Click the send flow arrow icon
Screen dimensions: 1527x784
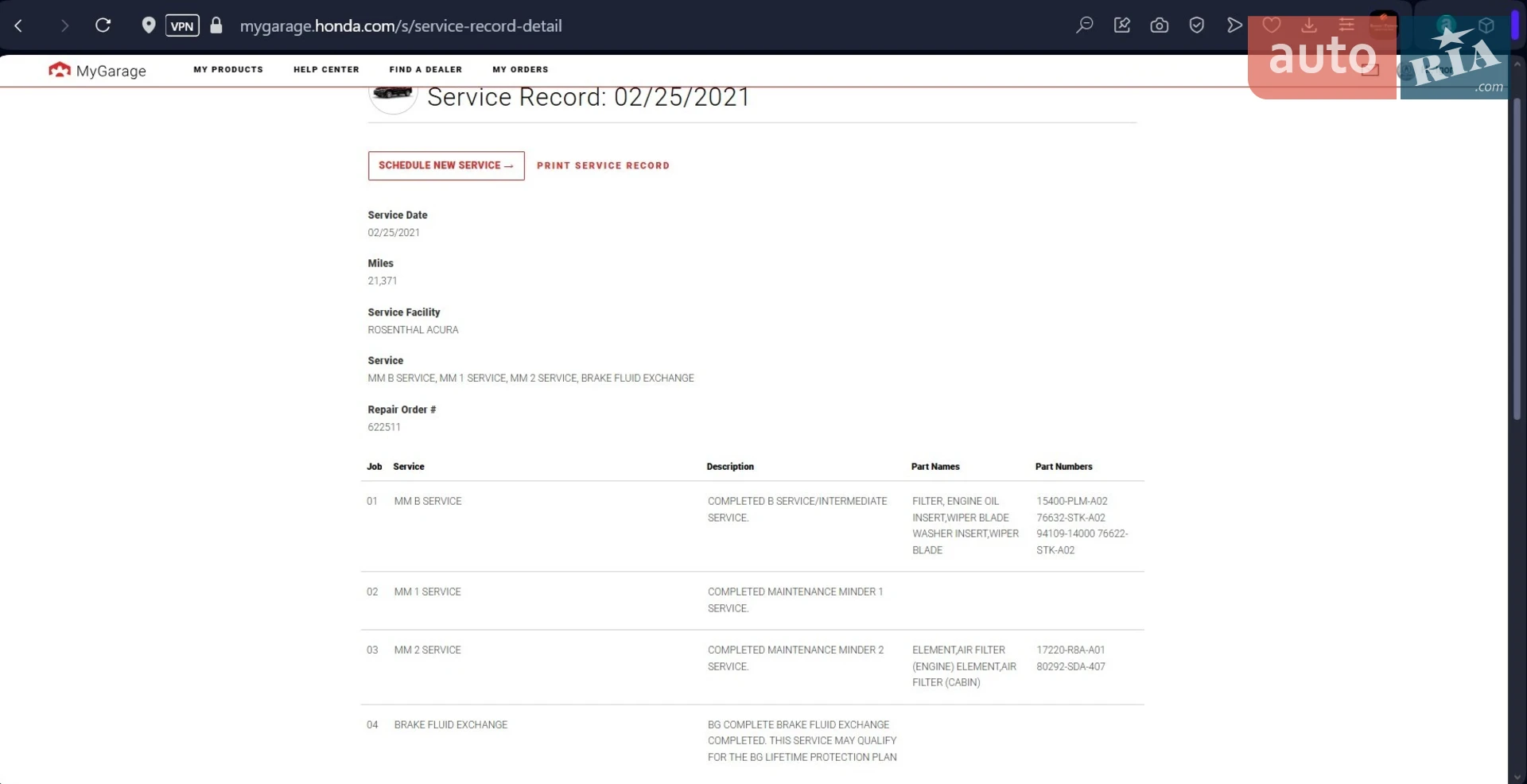click(1234, 25)
